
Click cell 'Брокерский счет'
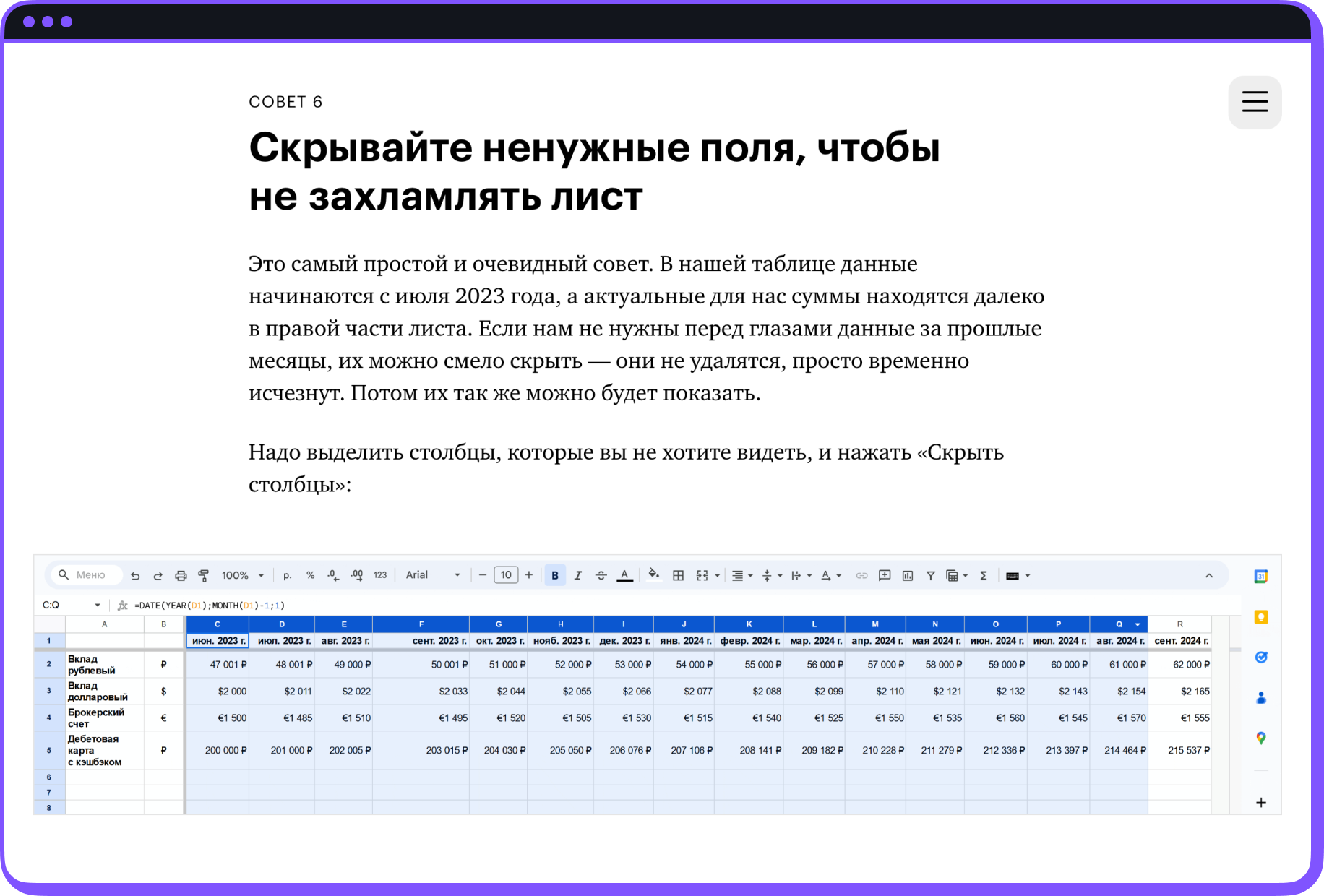click(105, 718)
